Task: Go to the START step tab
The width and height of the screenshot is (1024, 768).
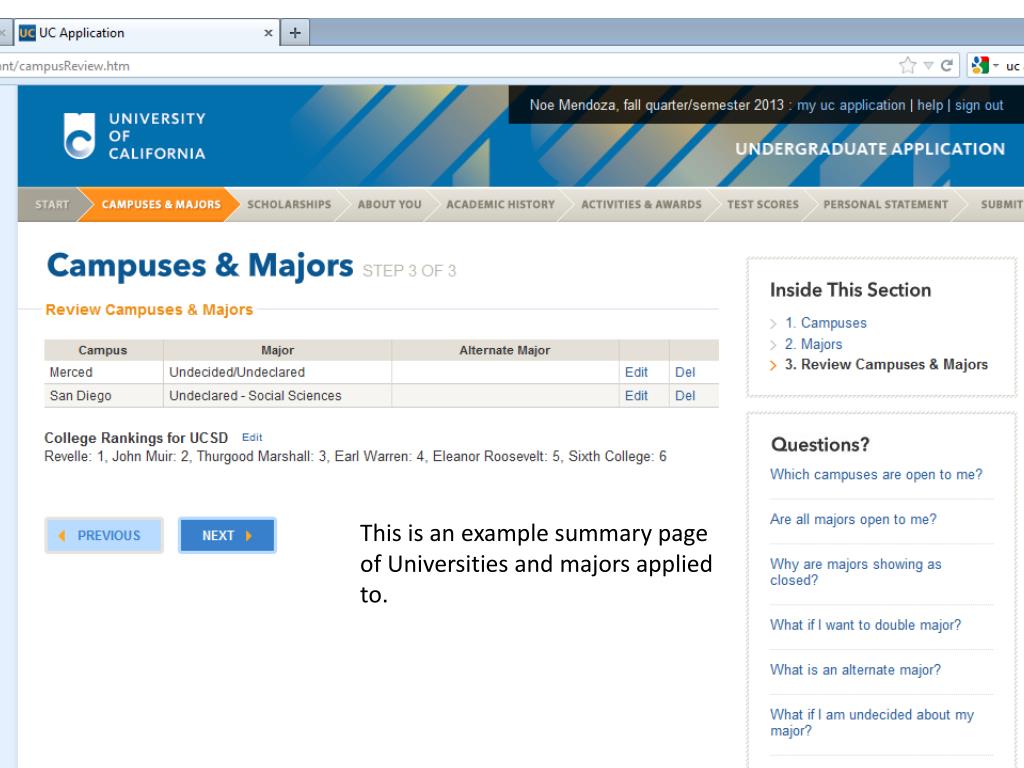Action: click(x=52, y=204)
